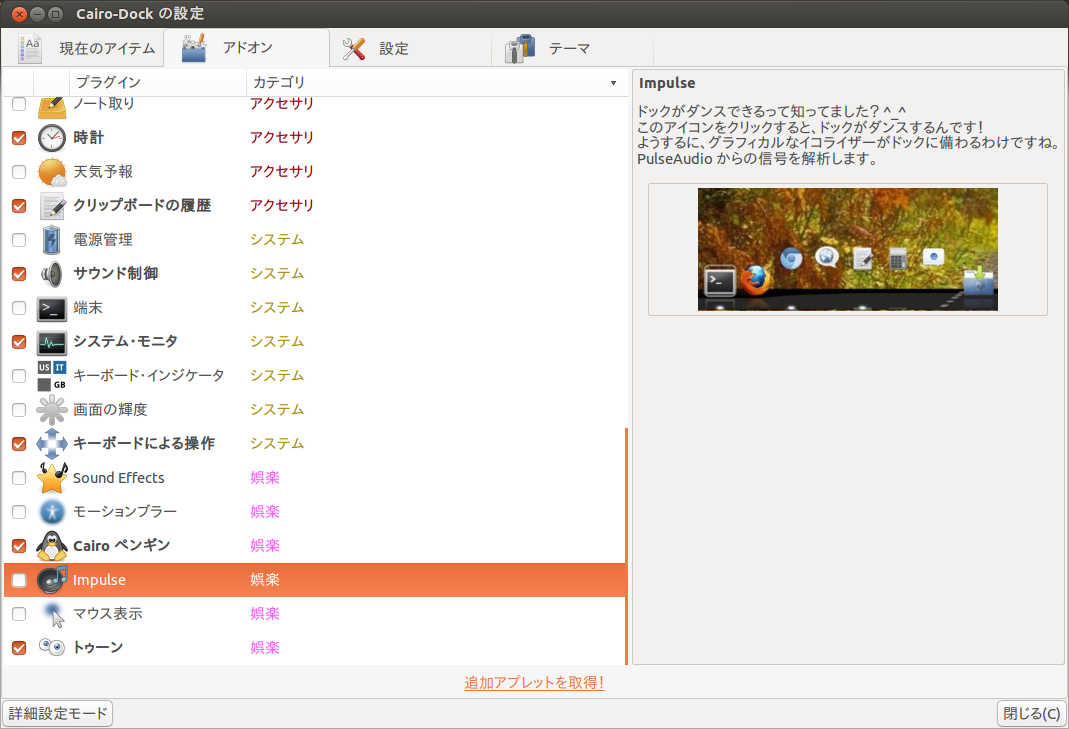Viewport: 1069px width, 729px height.
Task: Select the mouse display (マウス表示) cursor icon
Action: pyautogui.click(x=52, y=614)
